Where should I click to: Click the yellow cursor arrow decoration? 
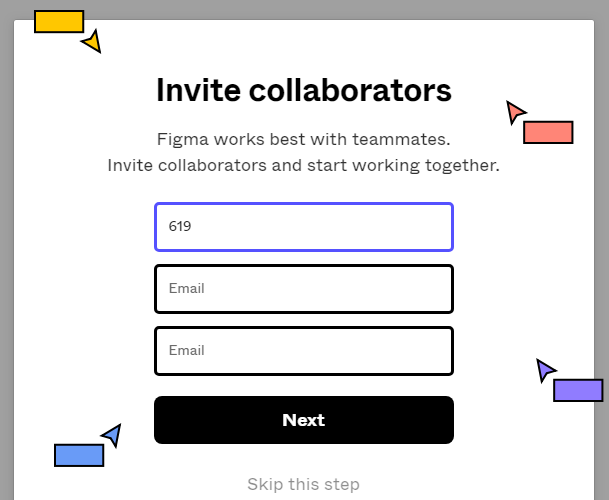point(93,42)
